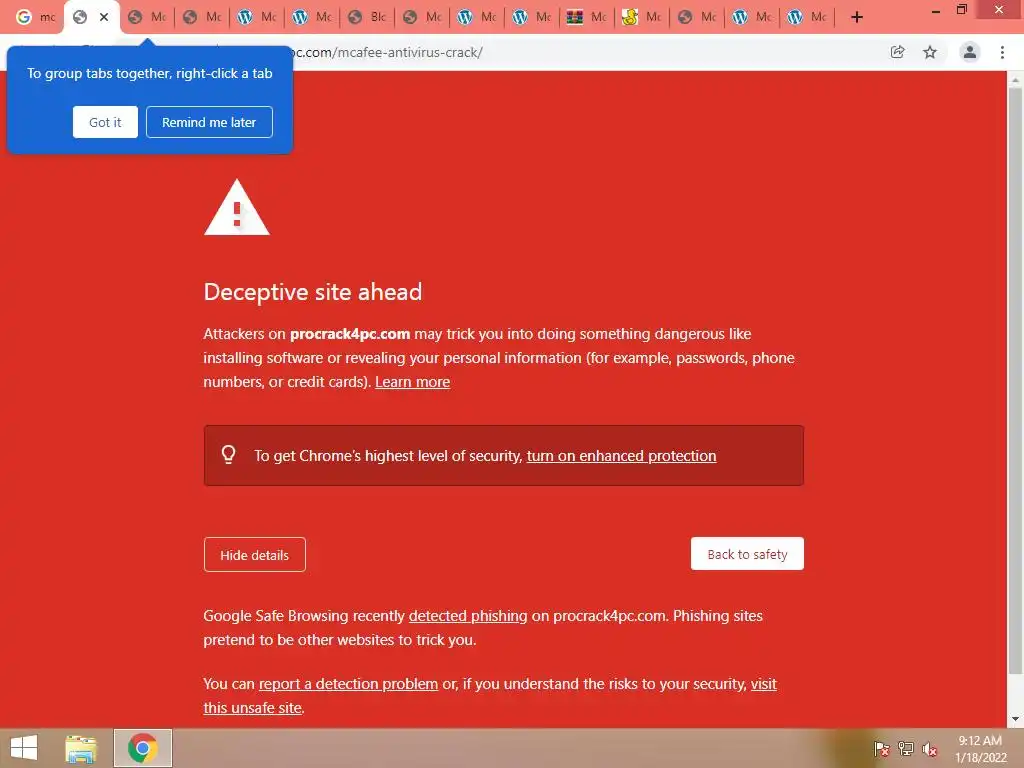
Task: Click the bold procrack4pc.com text
Action: point(350,334)
